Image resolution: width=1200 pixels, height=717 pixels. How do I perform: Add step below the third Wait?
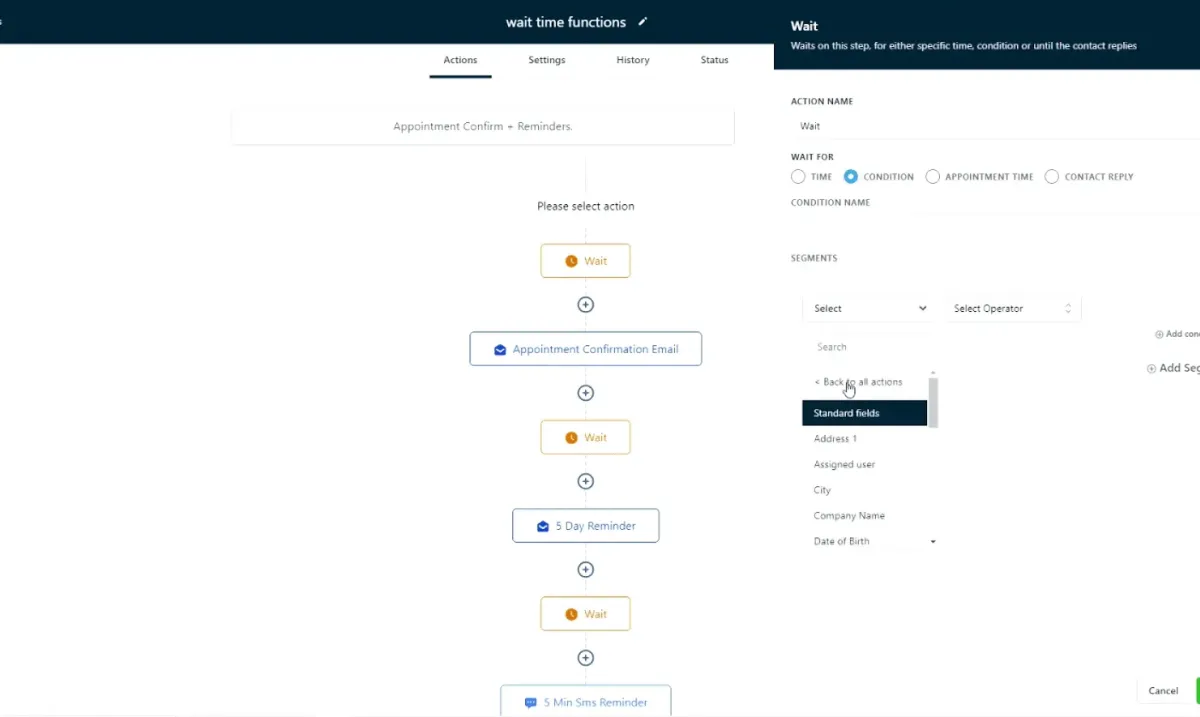(586, 658)
